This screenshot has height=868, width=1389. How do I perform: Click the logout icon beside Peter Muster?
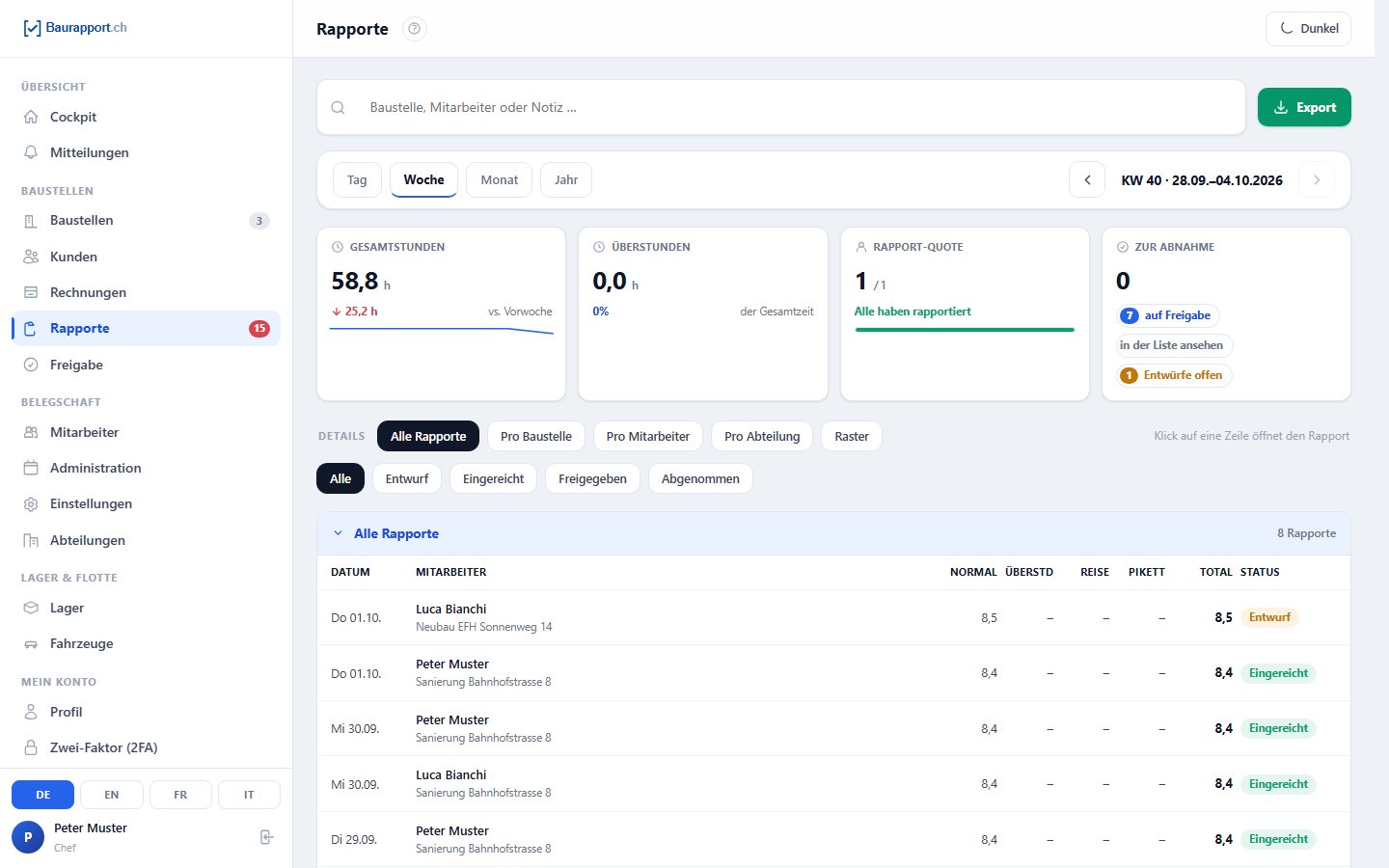pyautogui.click(x=267, y=837)
